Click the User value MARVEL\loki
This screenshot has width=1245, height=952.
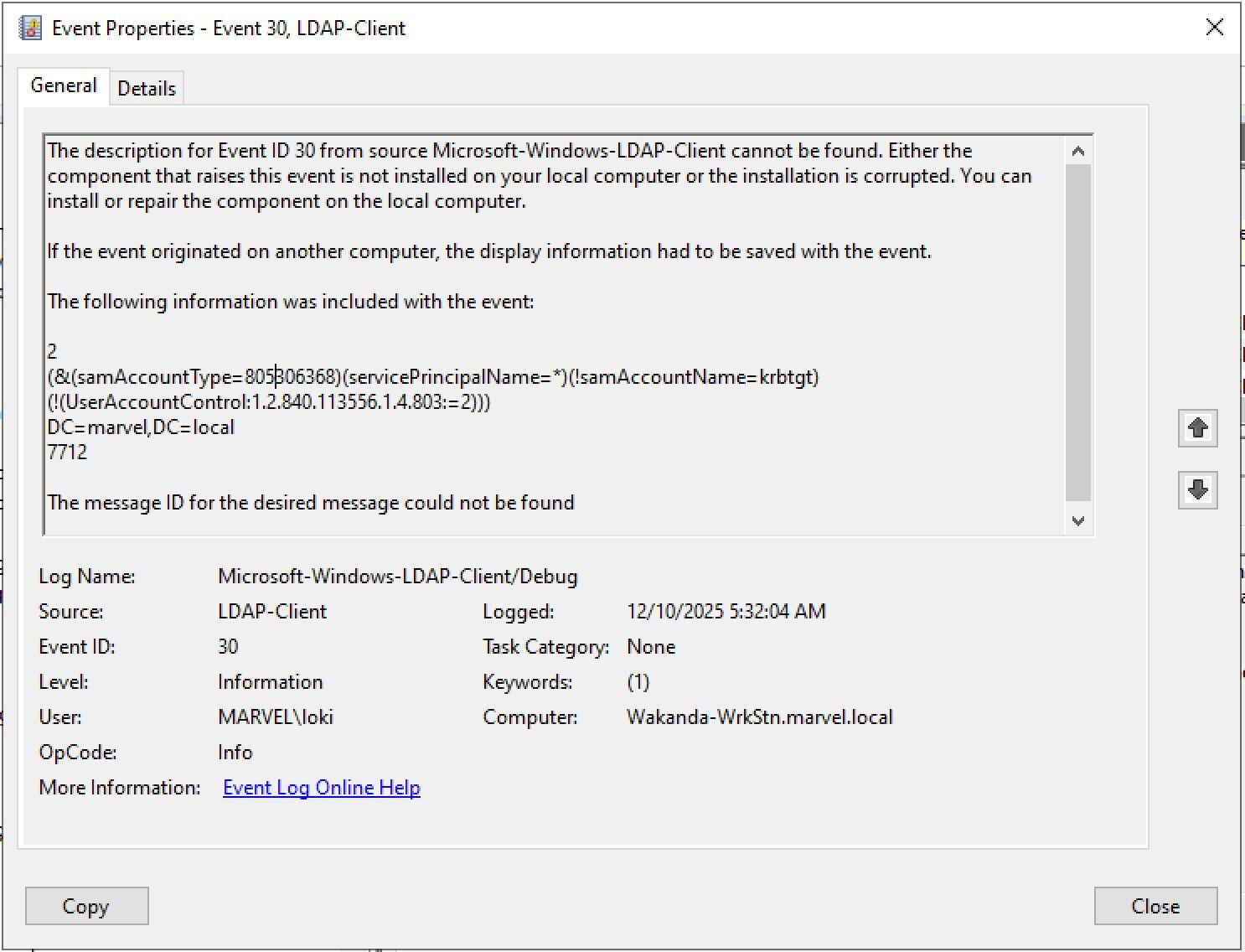coord(275,717)
